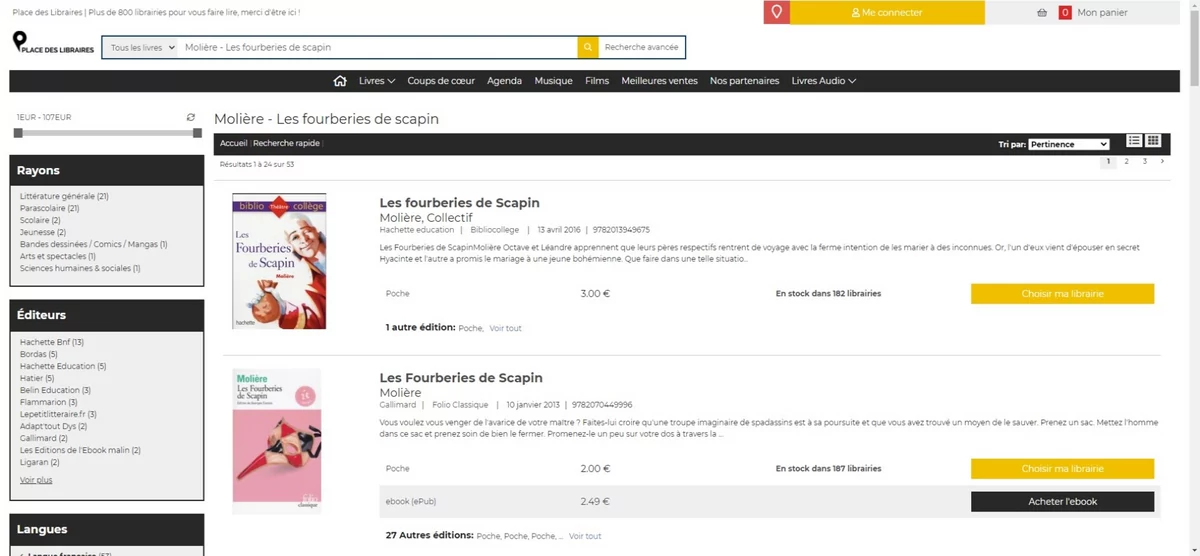1200x556 pixels.
Task: Filter by Parascolaire (21)
Action: tap(49, 208)
